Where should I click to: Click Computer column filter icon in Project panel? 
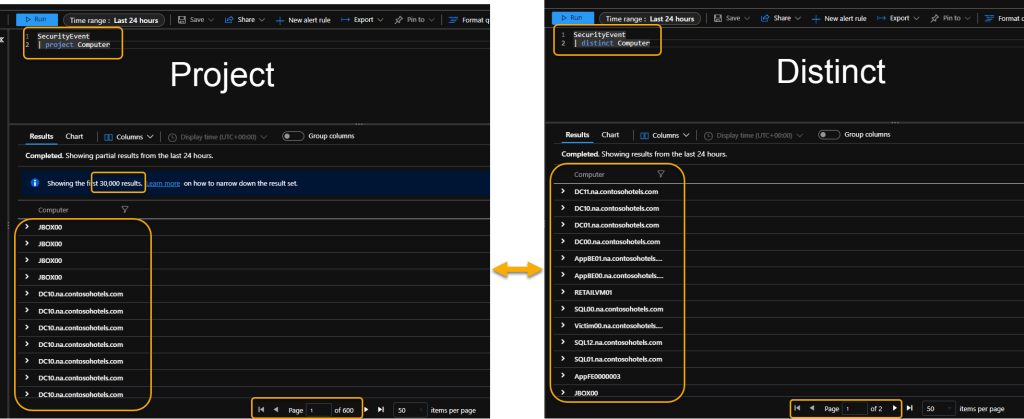[x=125, y=210]
